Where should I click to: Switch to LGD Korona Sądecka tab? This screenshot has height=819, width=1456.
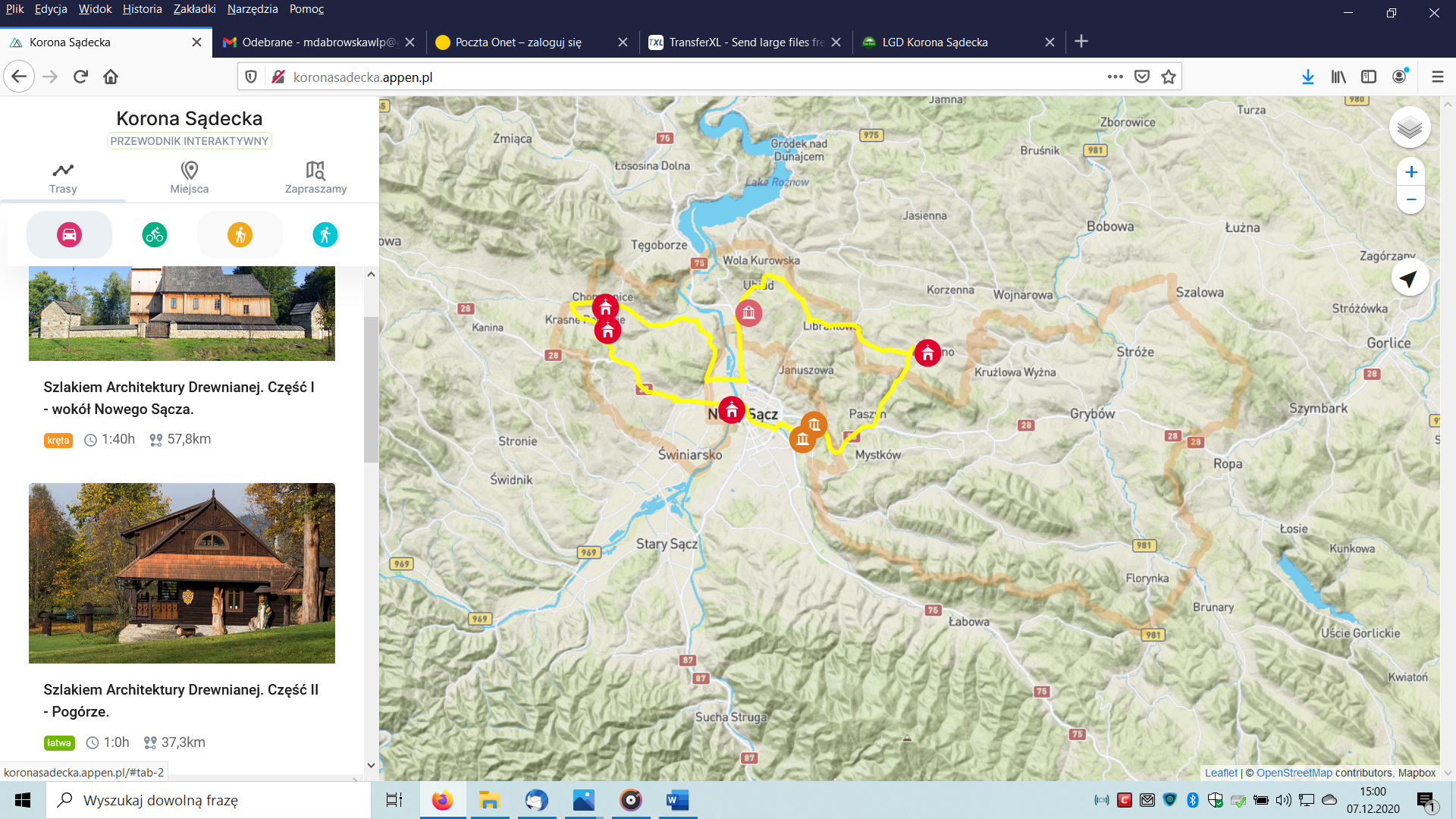click(958, 42)
